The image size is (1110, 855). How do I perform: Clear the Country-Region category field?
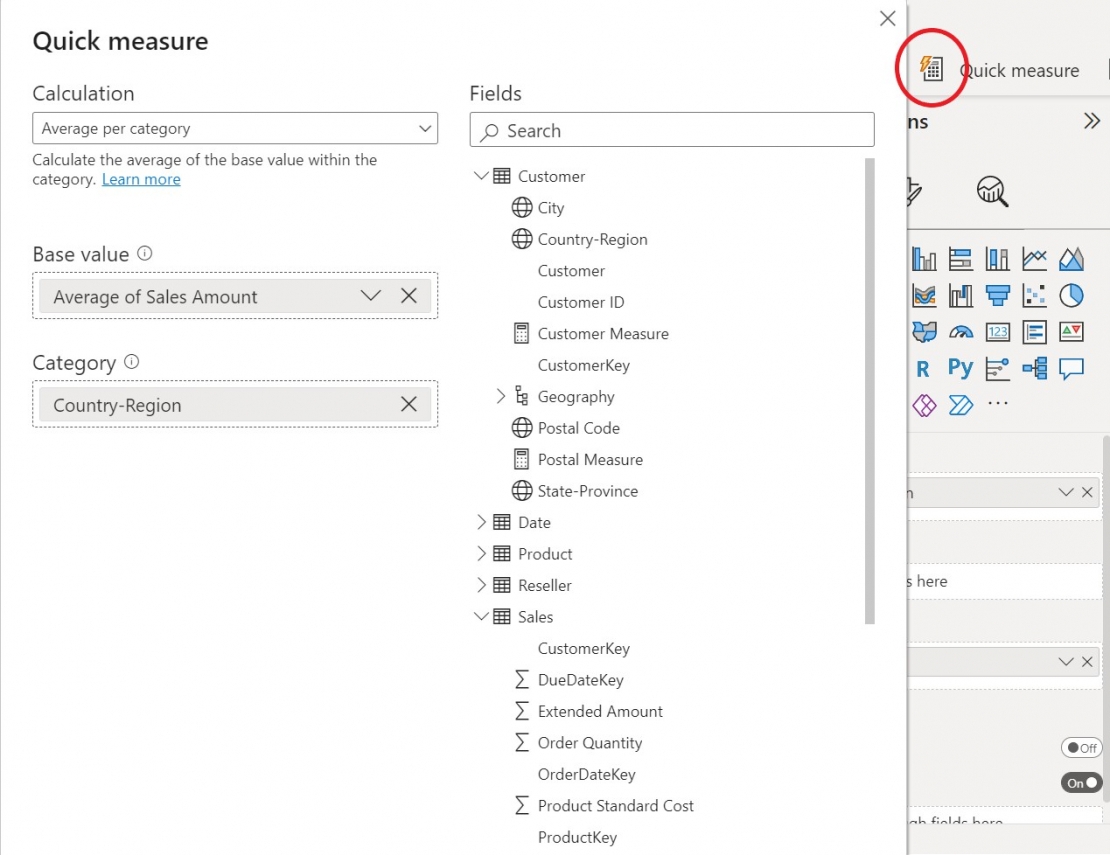point(408,404)
